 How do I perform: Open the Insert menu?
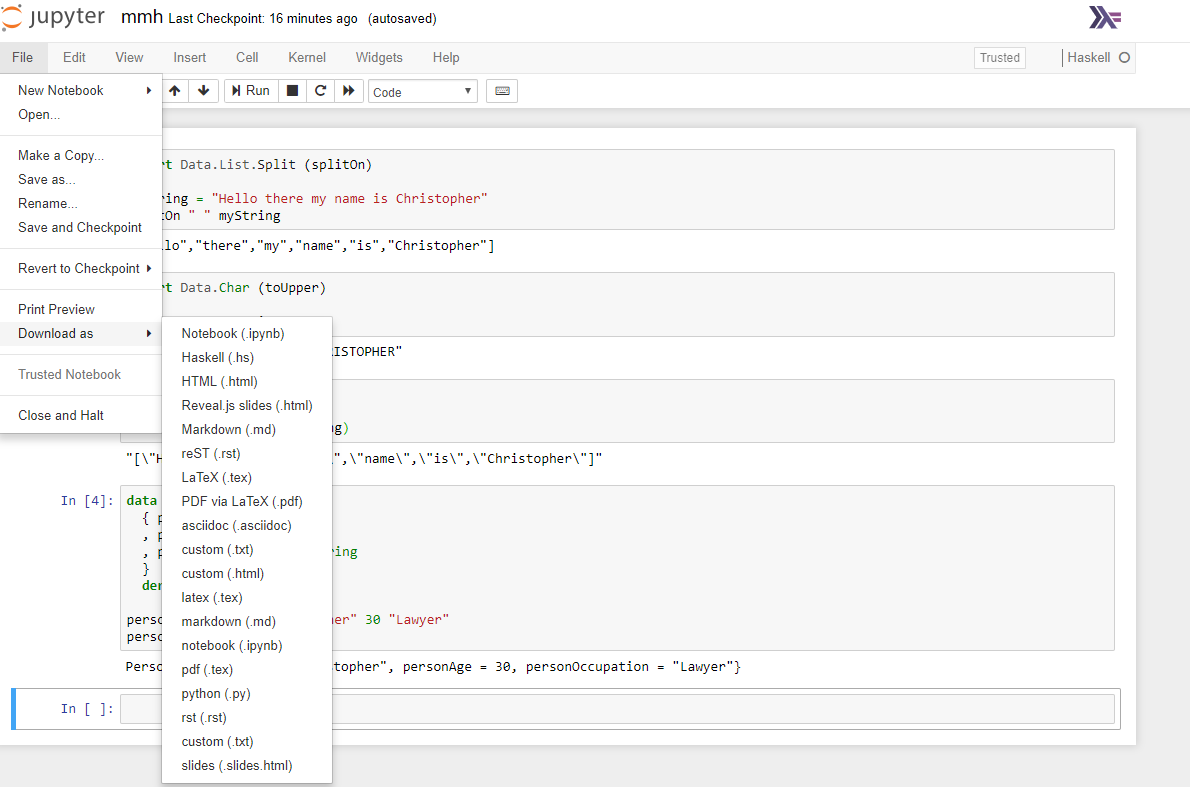pos(190,58)
